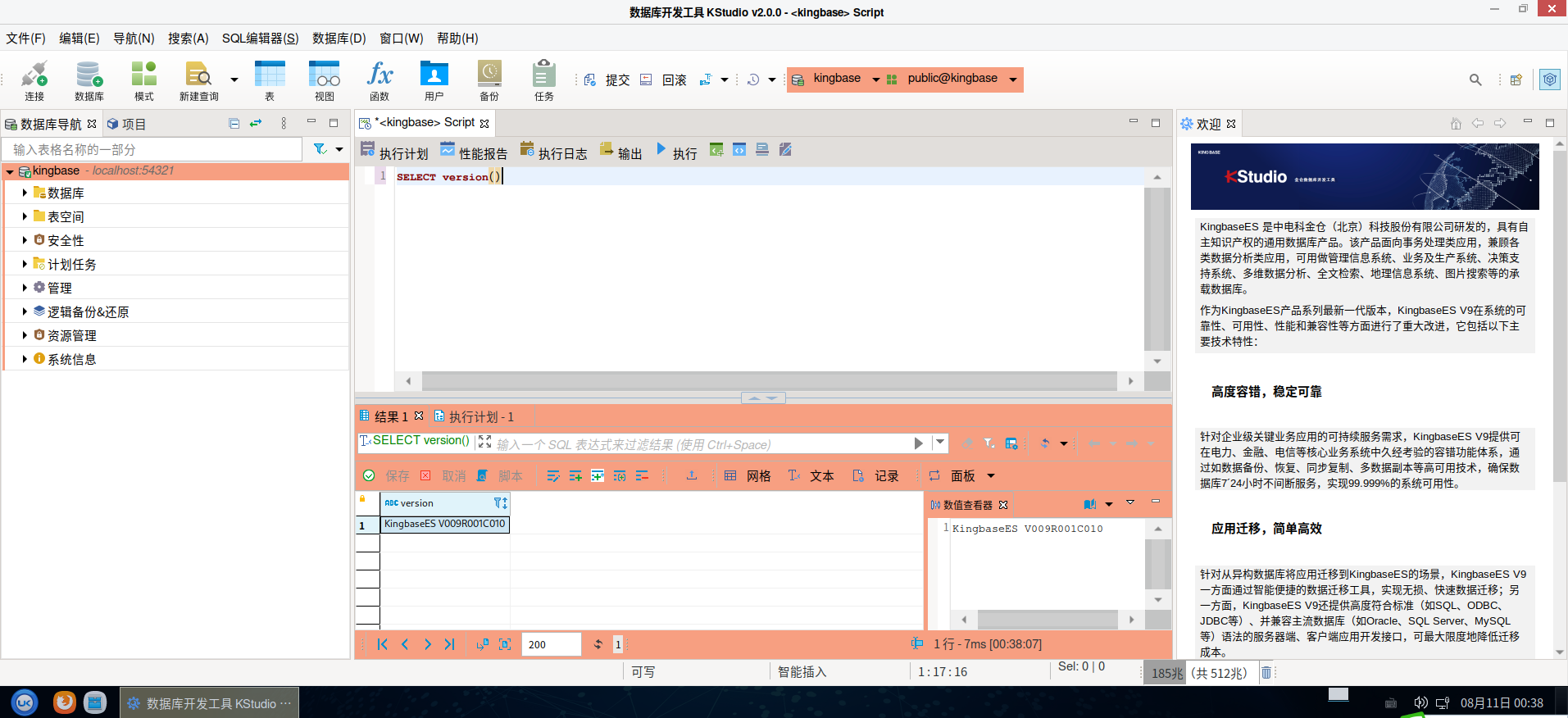Open the SQL编辑器(S) menu

click(x=260, y=39)
